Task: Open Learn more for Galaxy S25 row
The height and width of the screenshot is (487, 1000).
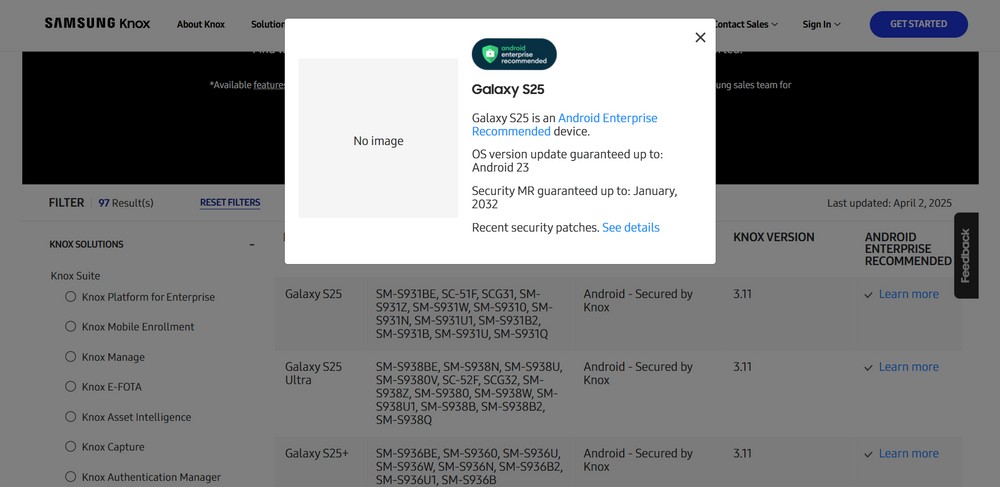Action: click(909, 294)
